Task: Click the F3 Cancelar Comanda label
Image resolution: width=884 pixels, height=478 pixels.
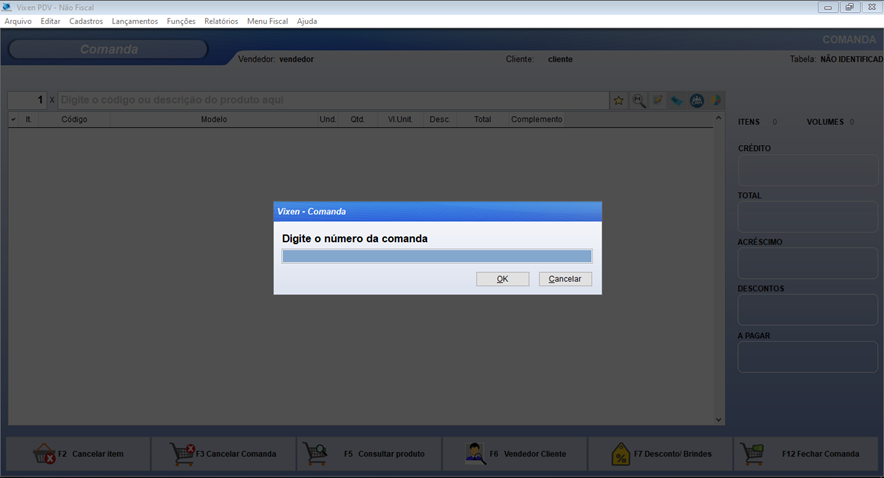Action: pyautogui.click(x=236, y=454)
